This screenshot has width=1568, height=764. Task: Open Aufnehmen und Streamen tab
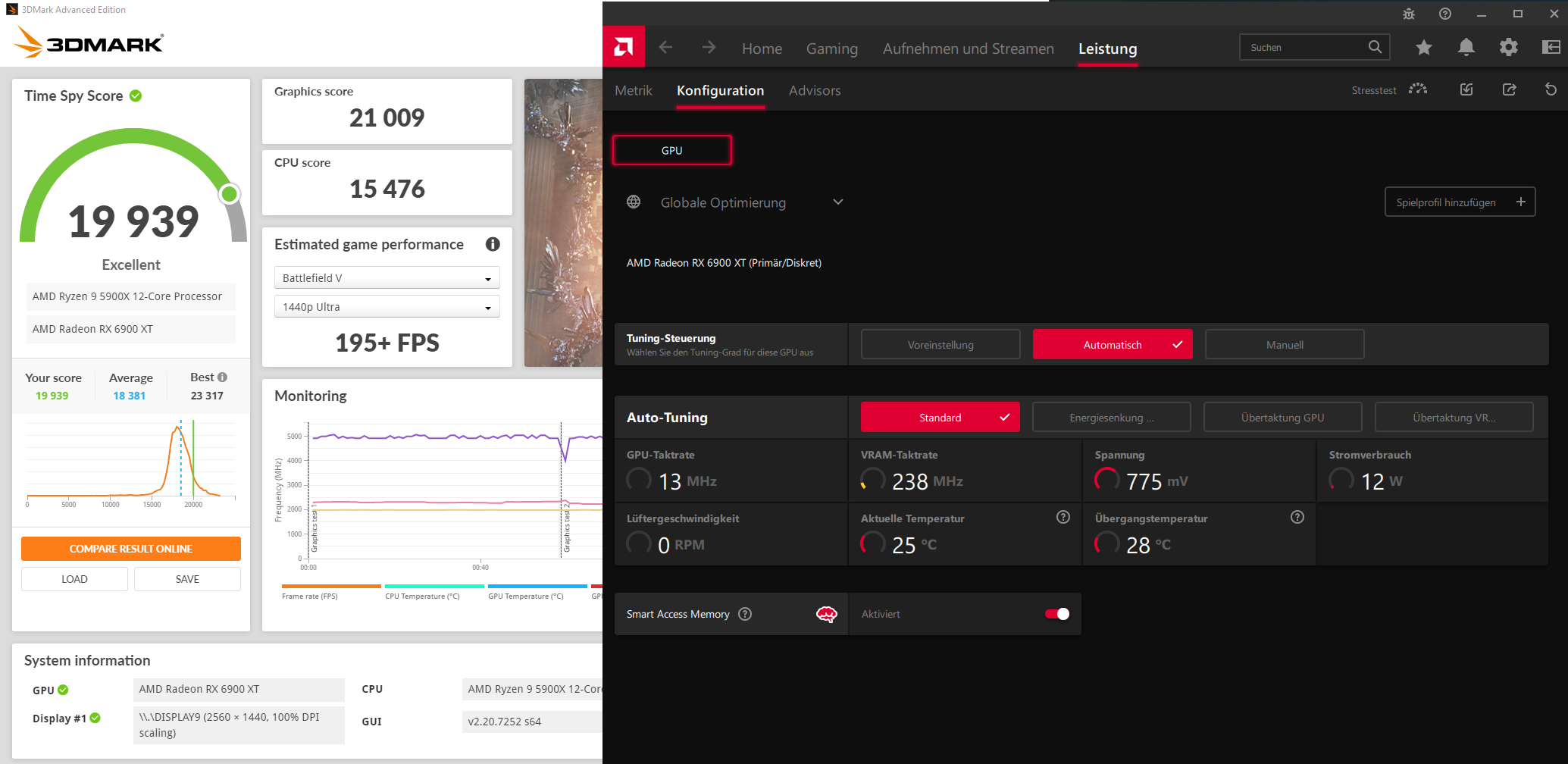pyautogui.click(x=968, y=49)
